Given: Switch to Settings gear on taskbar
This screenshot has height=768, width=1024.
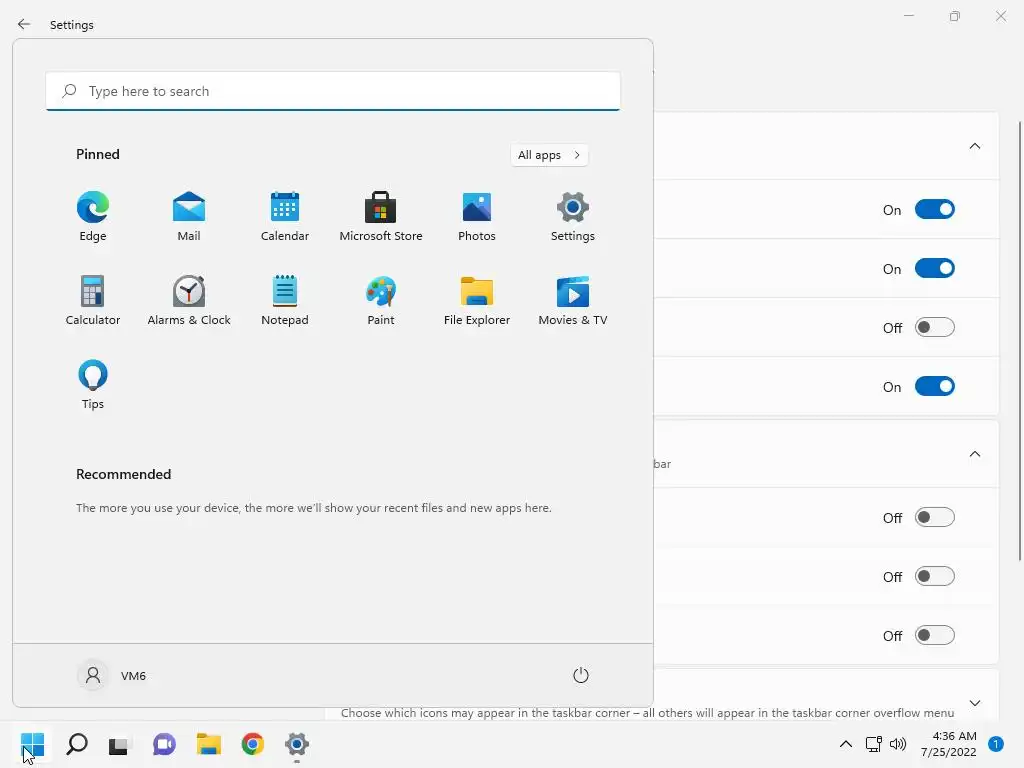Looking at the screenshot, I should click(296, 744).
